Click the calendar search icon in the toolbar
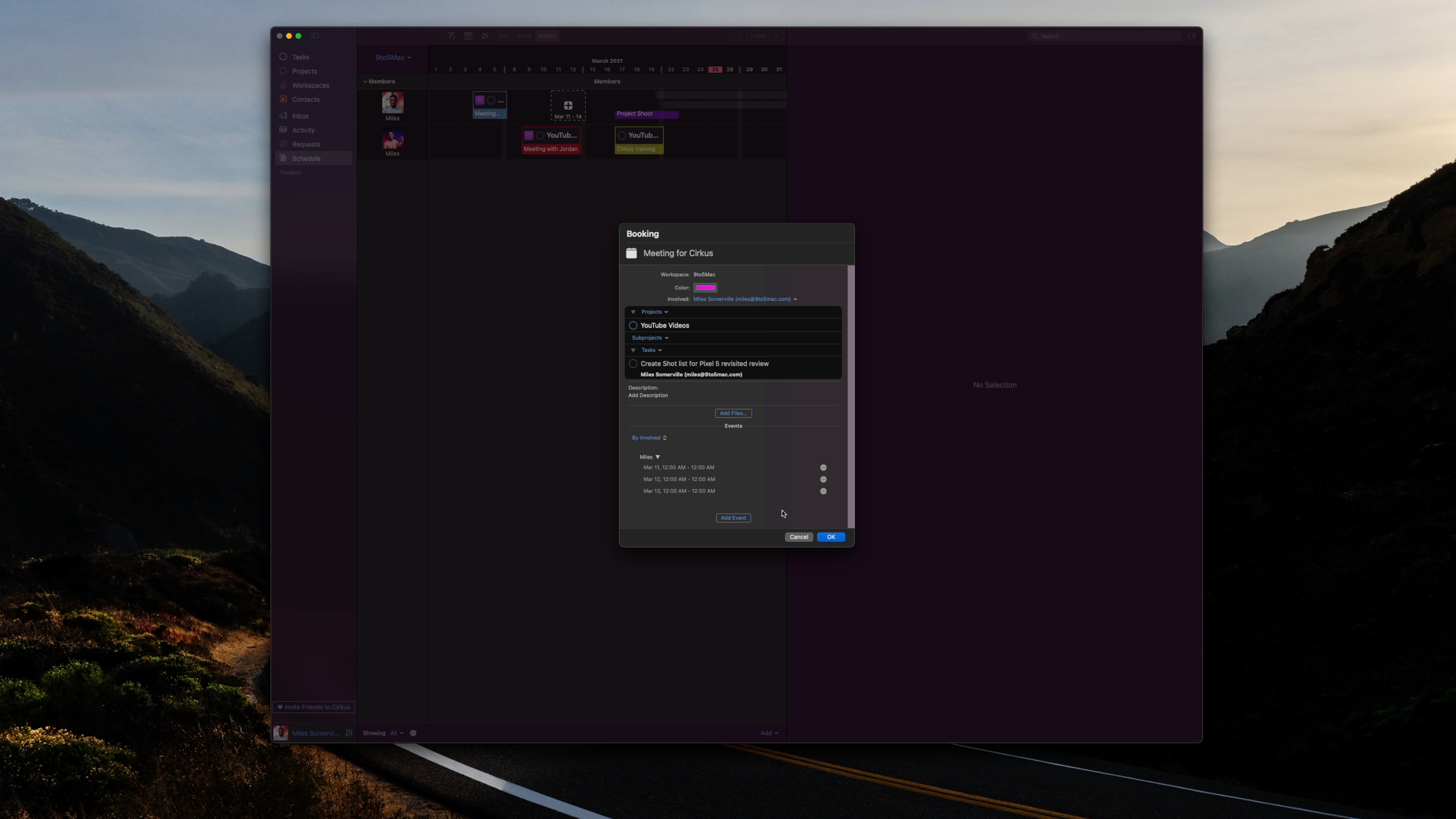This screenshot has height=819, width=1456. [468, 36]
